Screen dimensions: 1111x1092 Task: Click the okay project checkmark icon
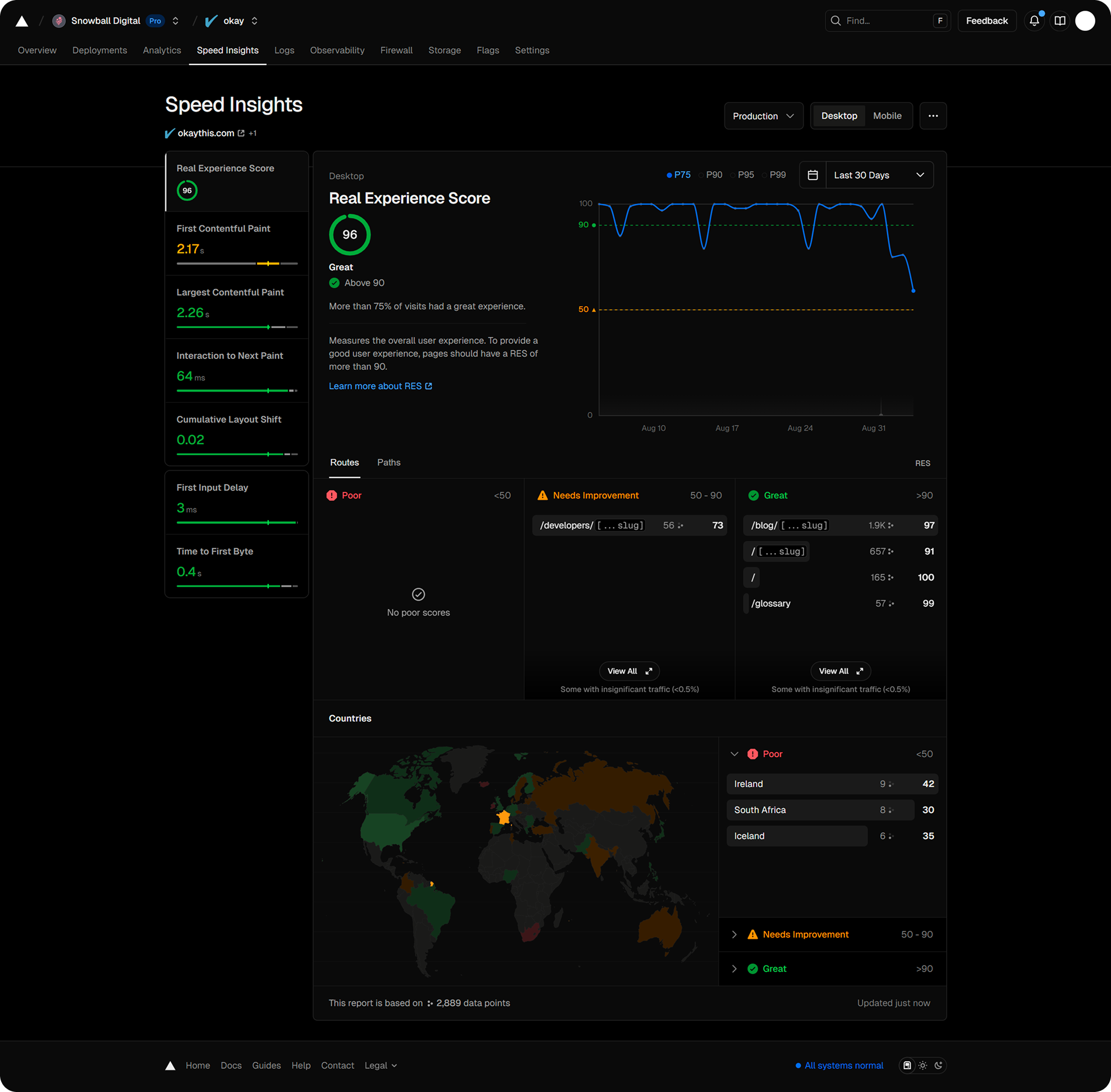coord(211,21)
